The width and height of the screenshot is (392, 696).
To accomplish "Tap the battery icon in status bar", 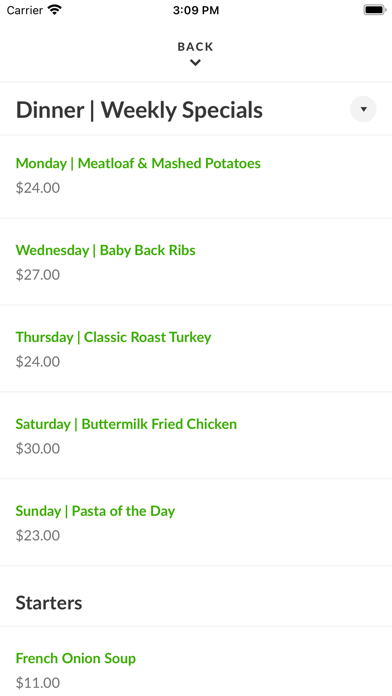I will (x=375, y=10).
